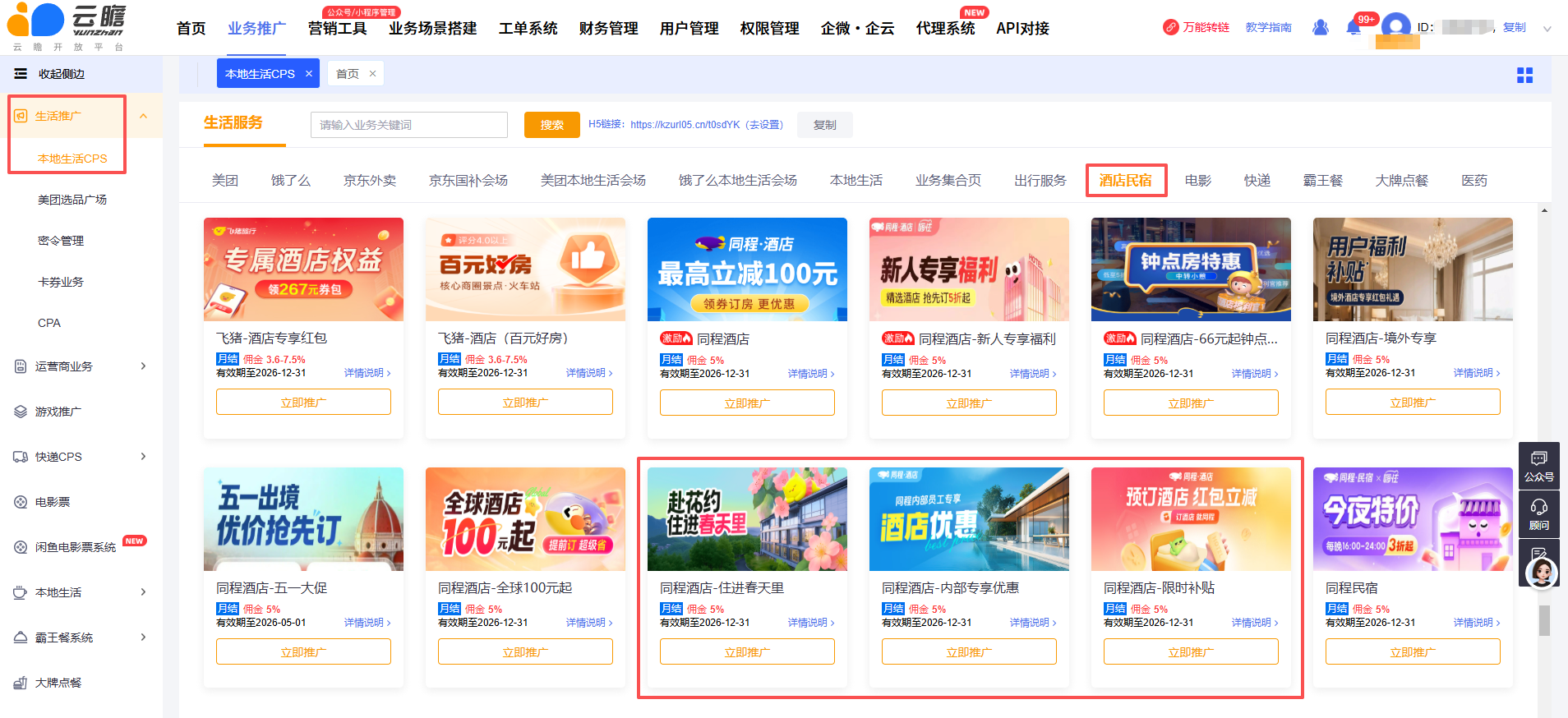1568x718 pixels.
Task: Click the orange 搜索 button
Action: tap(551, 125)
